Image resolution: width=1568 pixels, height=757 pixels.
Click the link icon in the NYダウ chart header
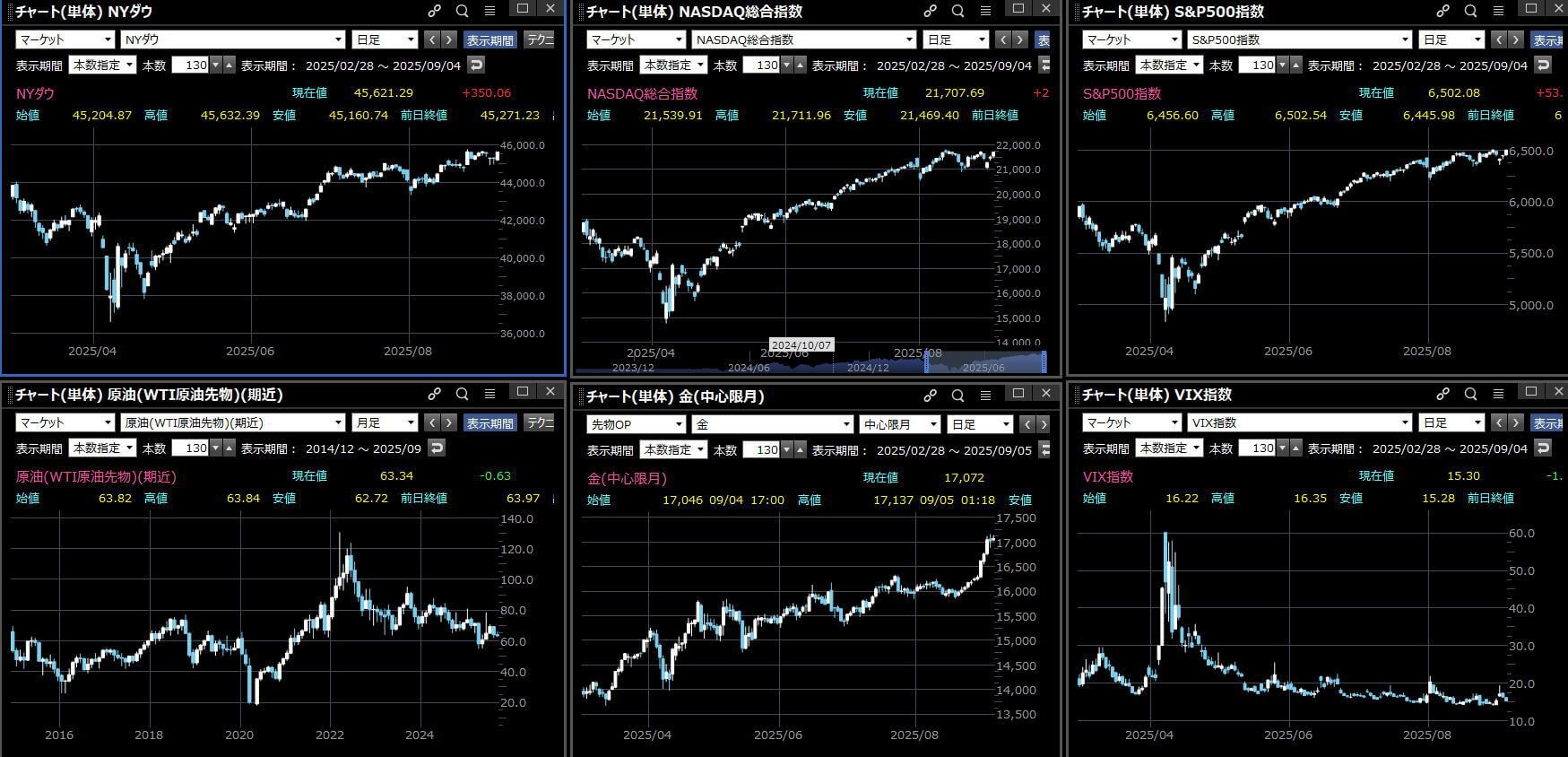point(434,11)
